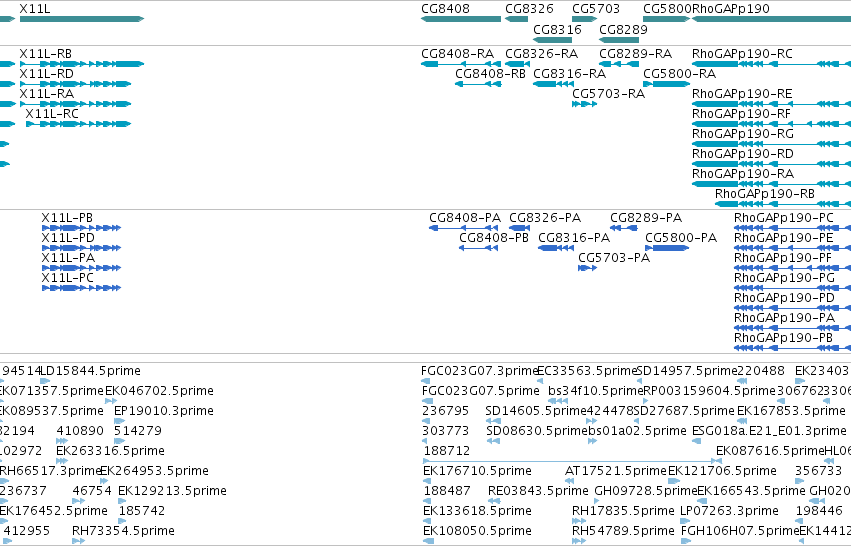Screen dimensions: 851x546
Task: Click transcript CG5800-RA
Action: click(x=666, y=84)
